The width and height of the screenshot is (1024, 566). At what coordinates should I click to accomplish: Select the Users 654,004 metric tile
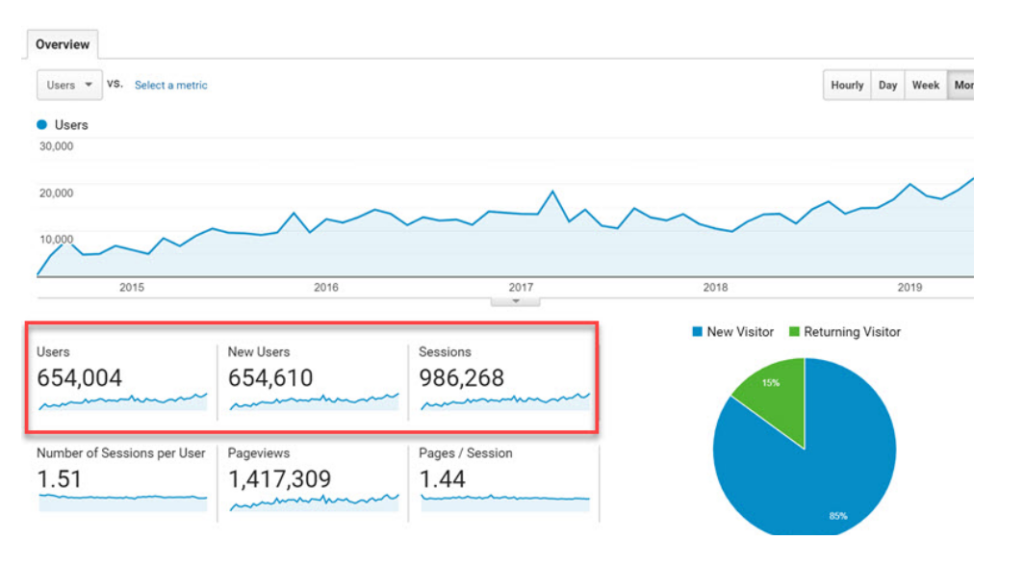point(120,378)
